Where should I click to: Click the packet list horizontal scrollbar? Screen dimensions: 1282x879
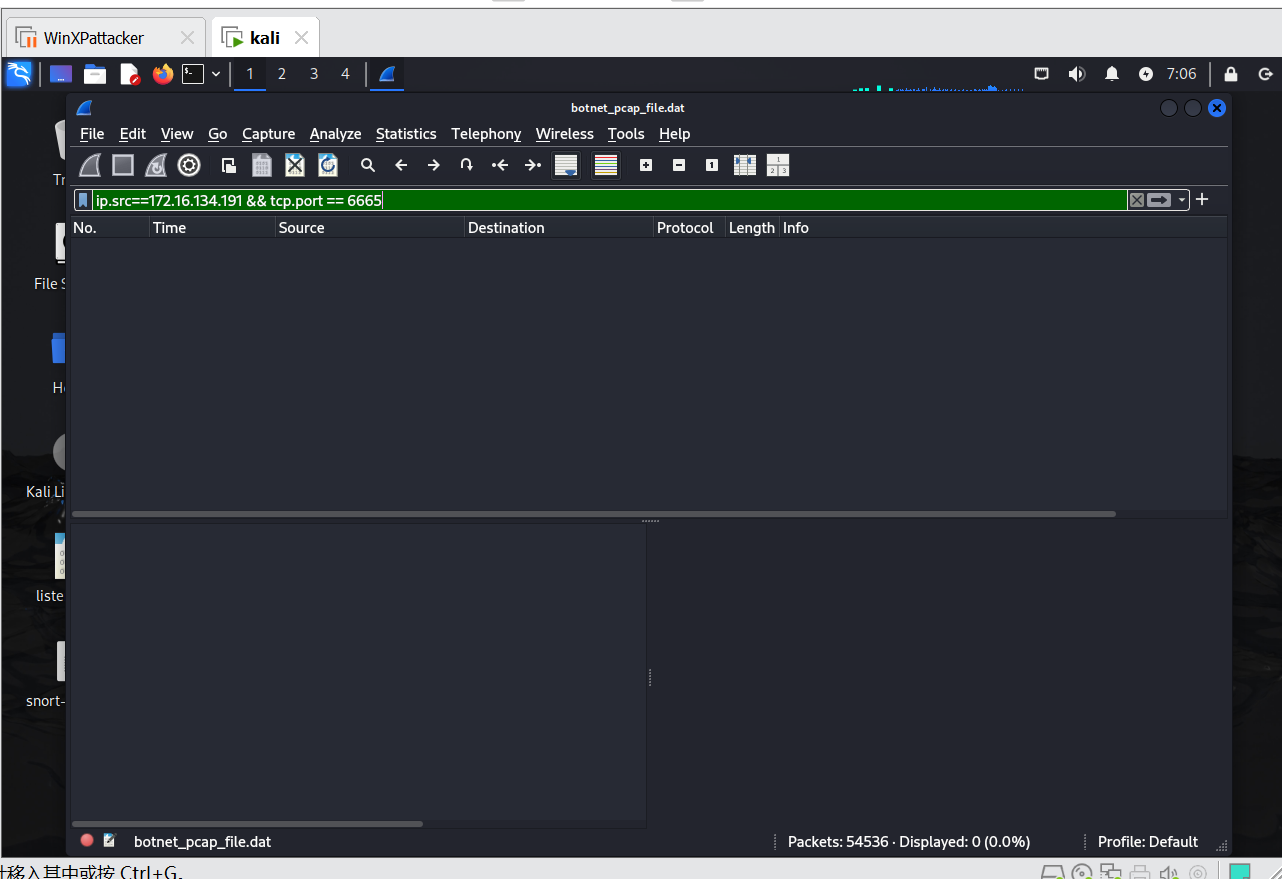pos(594,514)
